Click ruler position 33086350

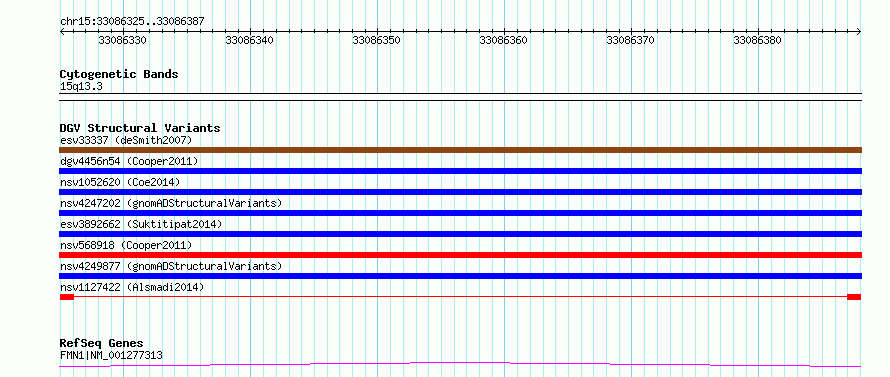click(376, 40)
